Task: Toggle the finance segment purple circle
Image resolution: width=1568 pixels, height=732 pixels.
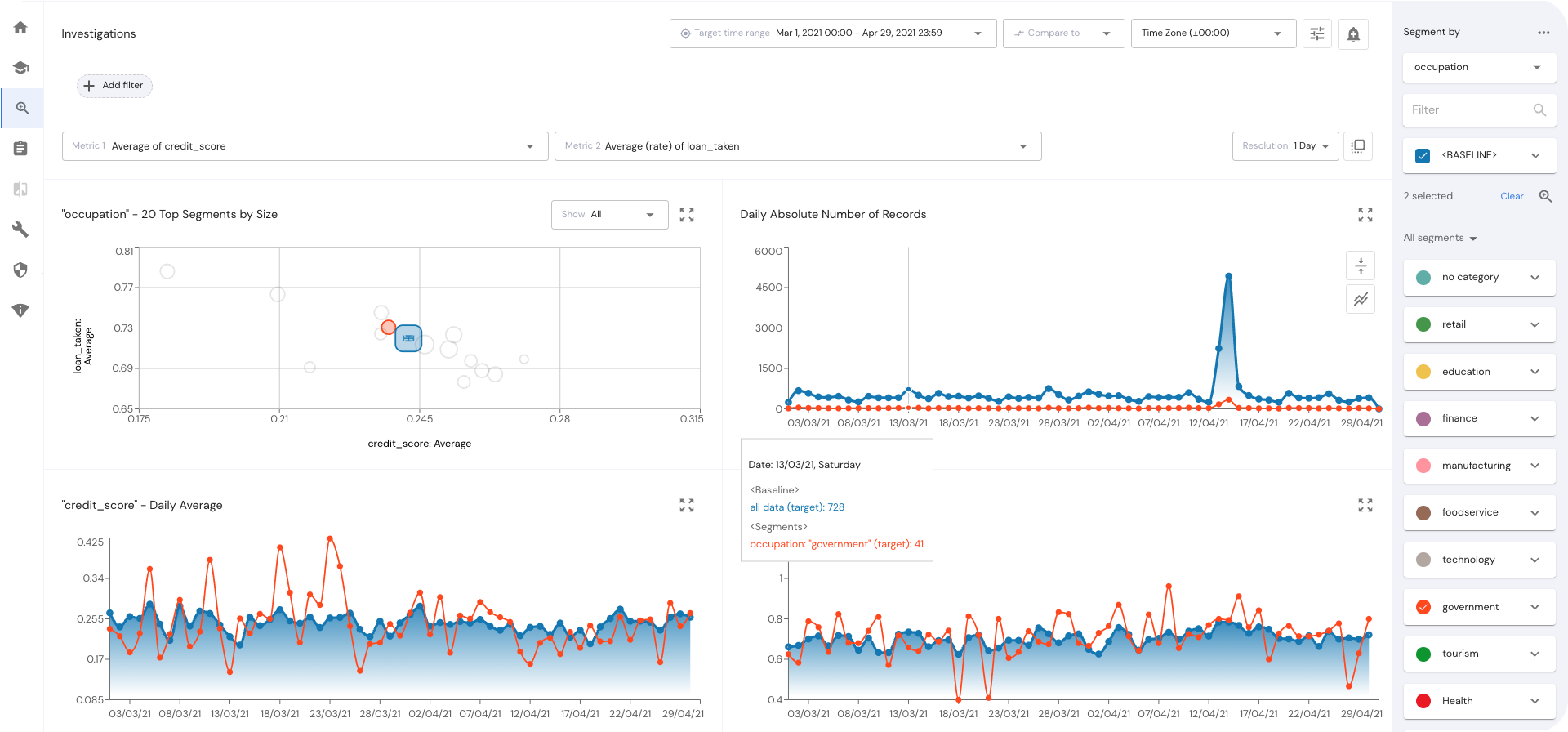Action: tap(1423, 418)
